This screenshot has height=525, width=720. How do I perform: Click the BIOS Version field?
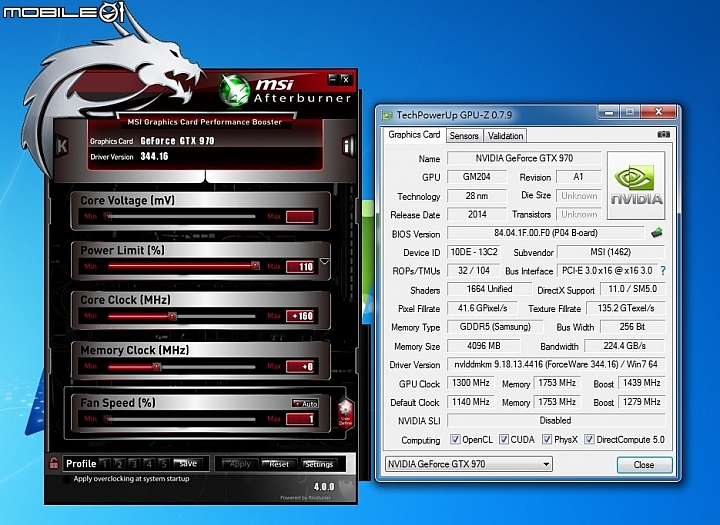point(546,233)
